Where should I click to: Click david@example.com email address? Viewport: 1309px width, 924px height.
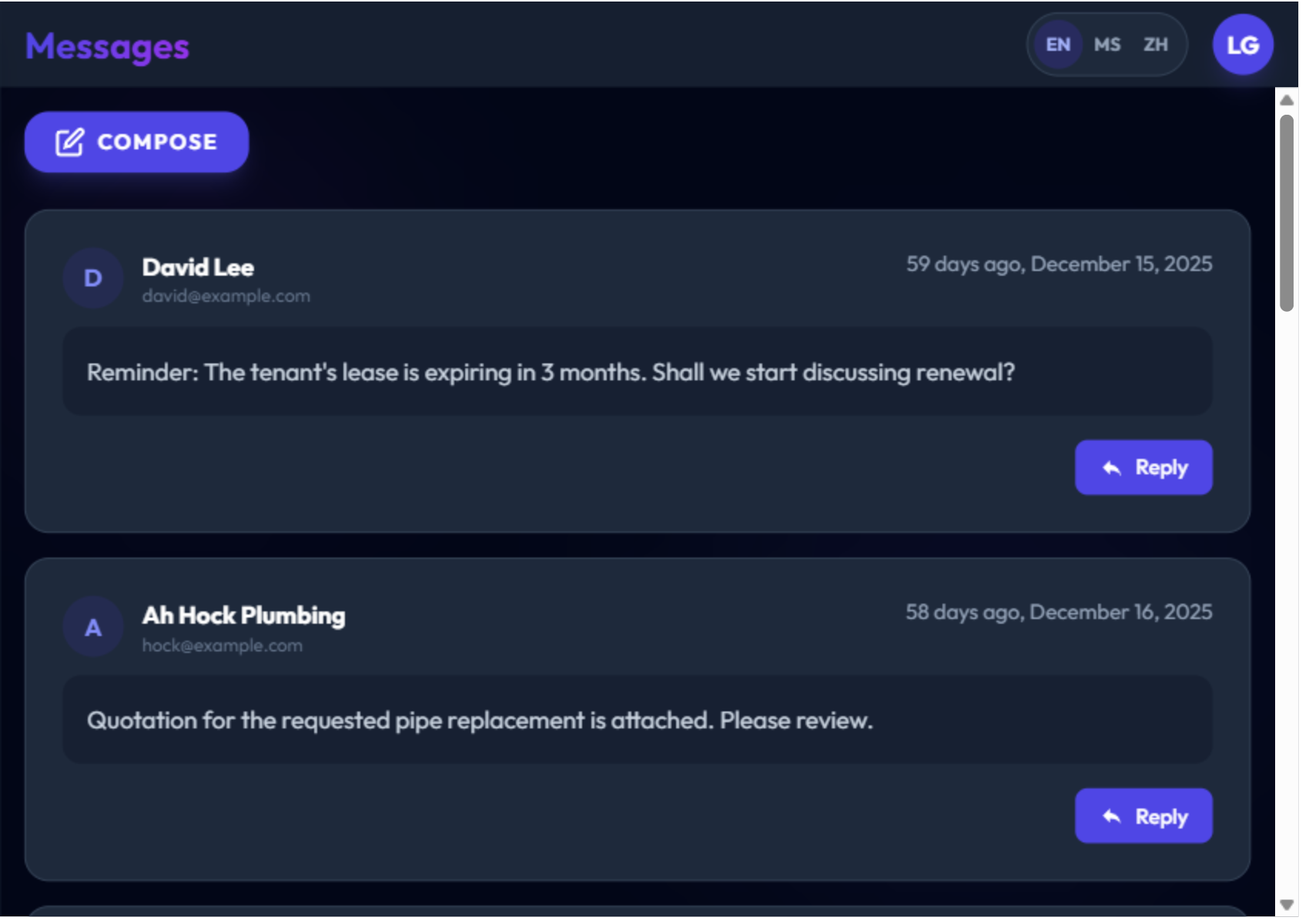point(226,295)
